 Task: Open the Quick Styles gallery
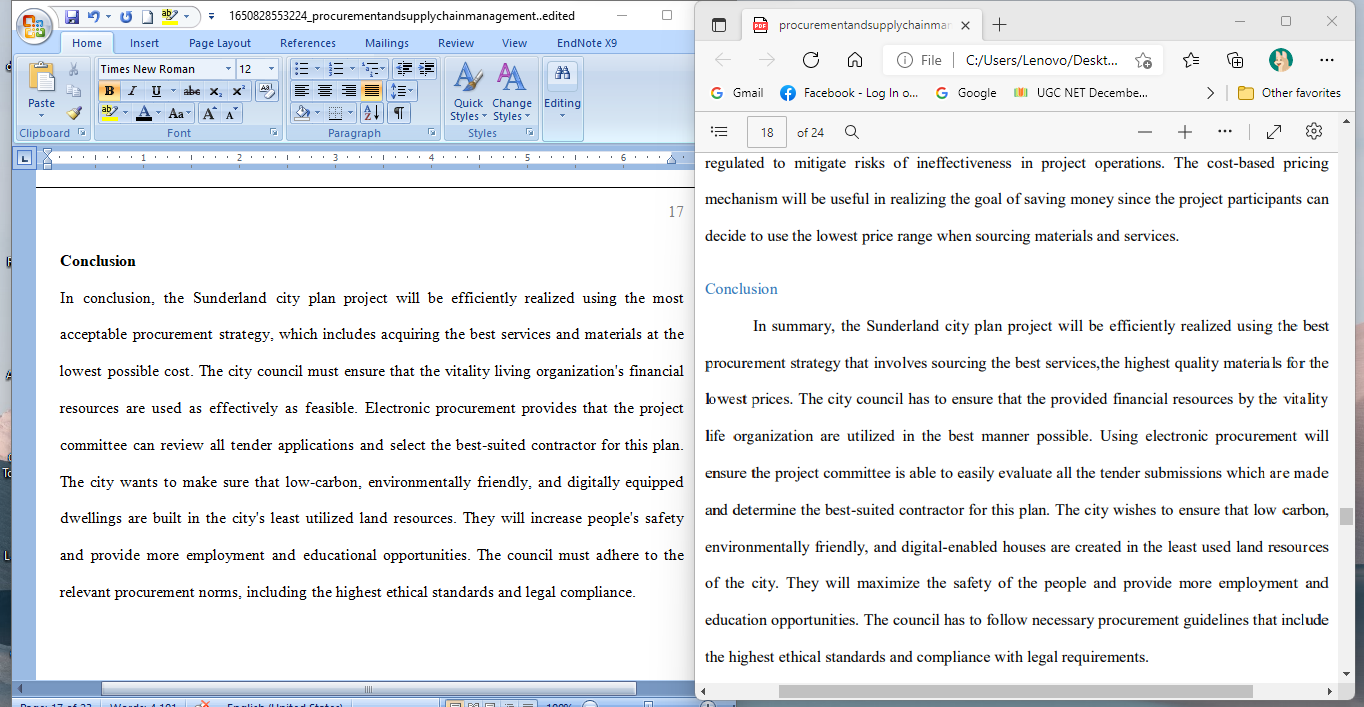467,91
